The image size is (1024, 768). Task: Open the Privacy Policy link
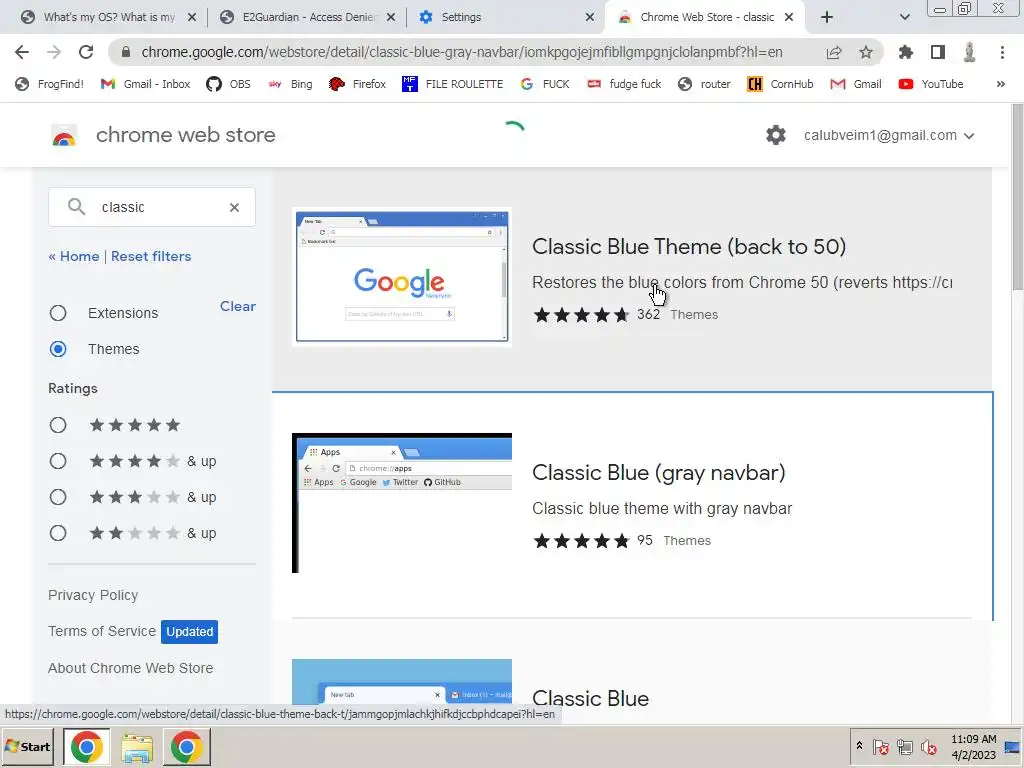click(93, 596)
